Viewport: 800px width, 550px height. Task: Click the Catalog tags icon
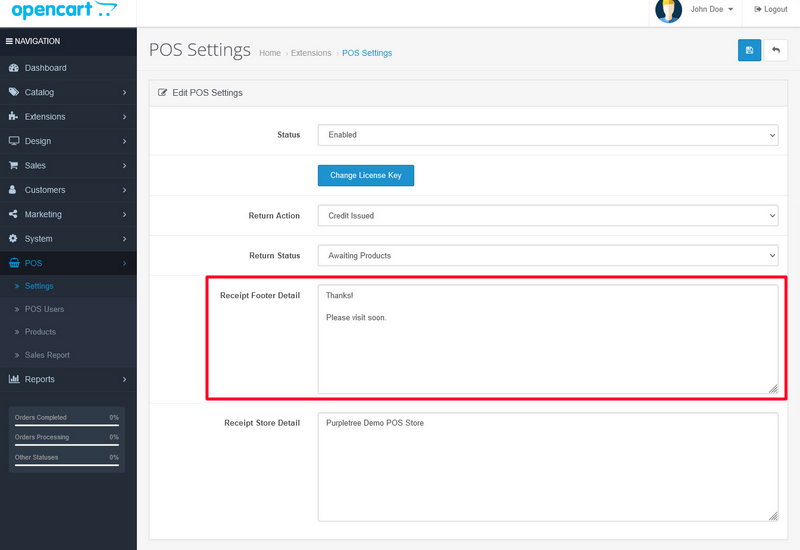pos(14,92)
